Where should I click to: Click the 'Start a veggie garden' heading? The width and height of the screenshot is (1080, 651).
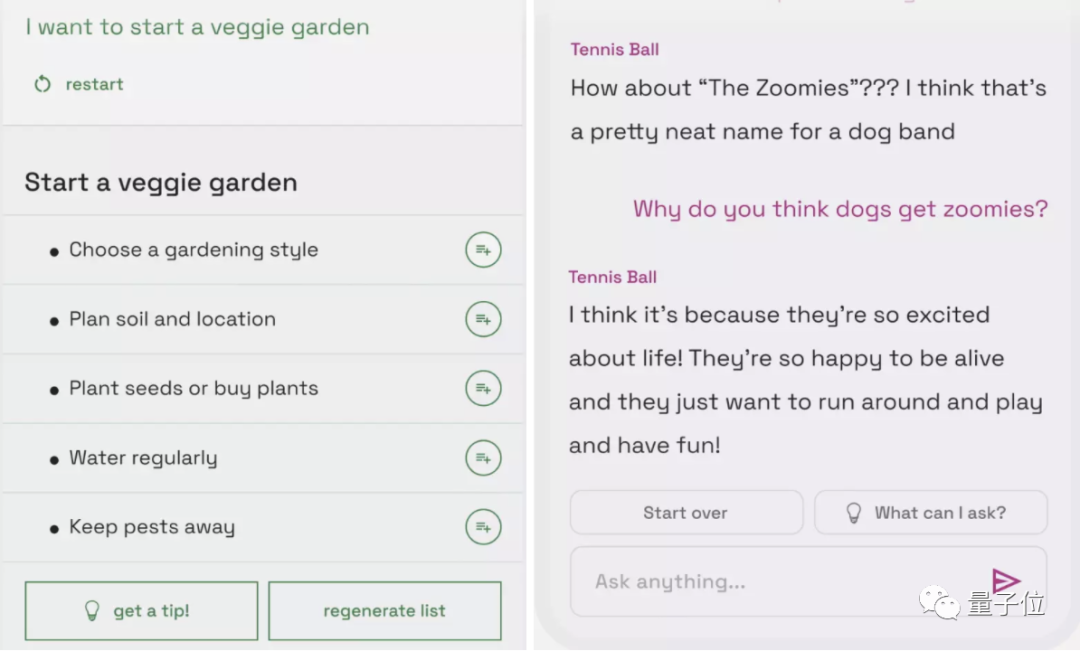click(x=161, y=183)
